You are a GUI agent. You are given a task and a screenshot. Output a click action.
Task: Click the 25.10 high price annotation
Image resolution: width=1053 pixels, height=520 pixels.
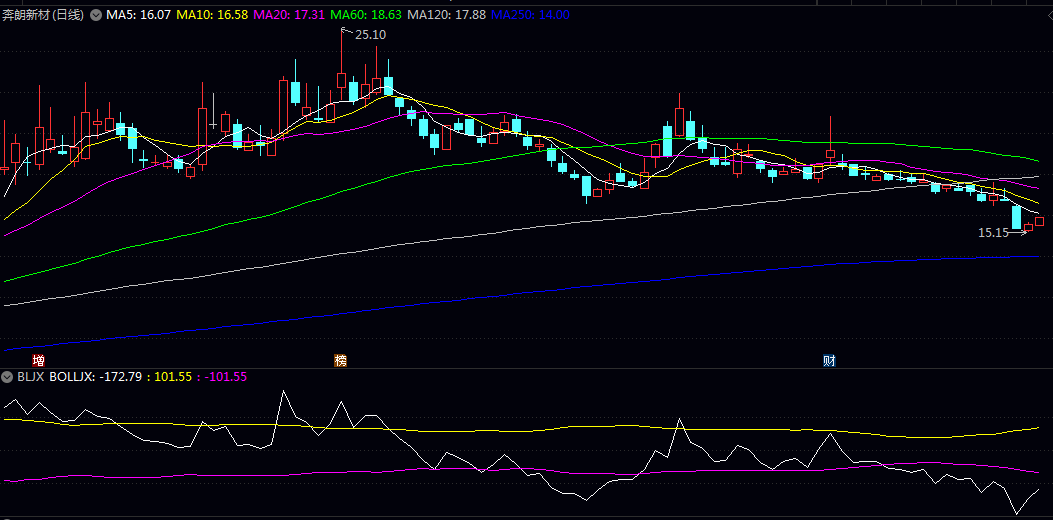(370, 34)
